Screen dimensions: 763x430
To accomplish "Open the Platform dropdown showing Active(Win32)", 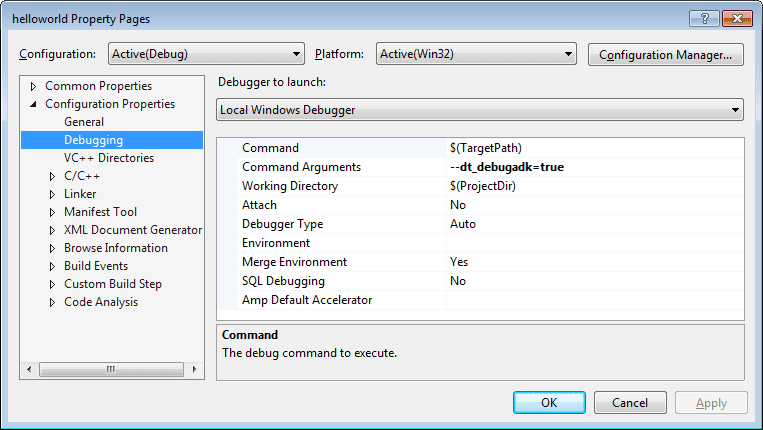I will 476,54.
